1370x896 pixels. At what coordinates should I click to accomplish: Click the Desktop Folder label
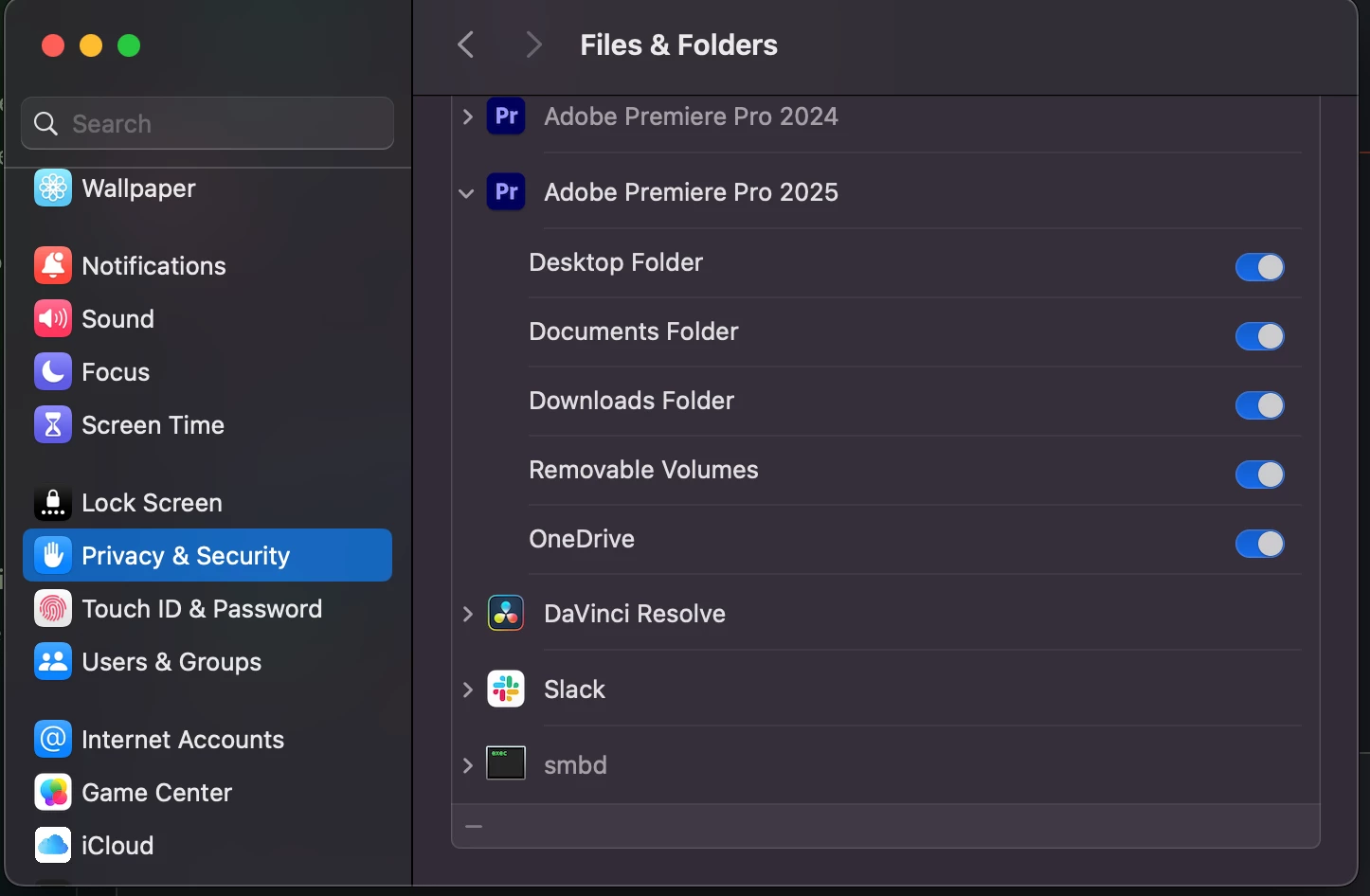(x=616, y=262)
